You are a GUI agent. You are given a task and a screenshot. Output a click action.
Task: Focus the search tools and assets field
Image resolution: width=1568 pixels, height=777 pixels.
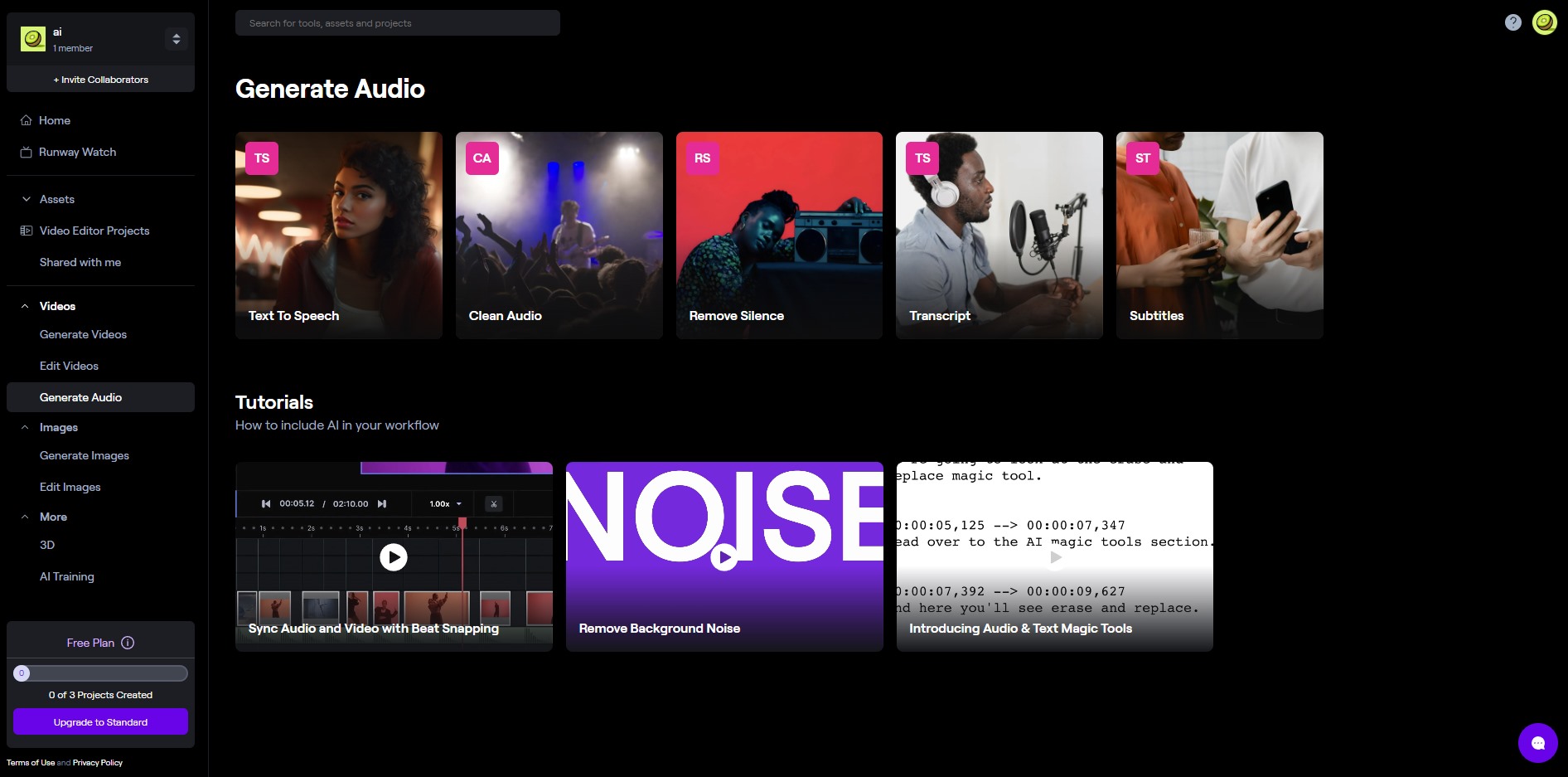398,23
